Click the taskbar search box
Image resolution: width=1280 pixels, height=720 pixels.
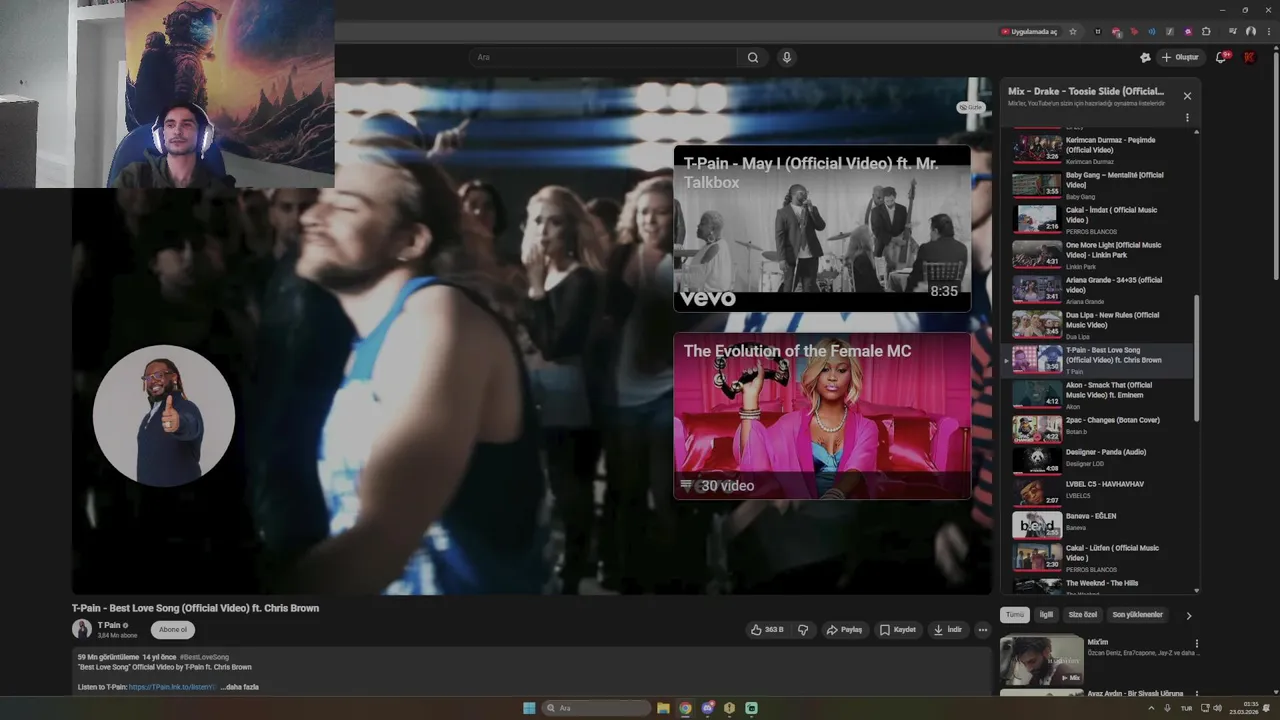(x=597, y=708)
